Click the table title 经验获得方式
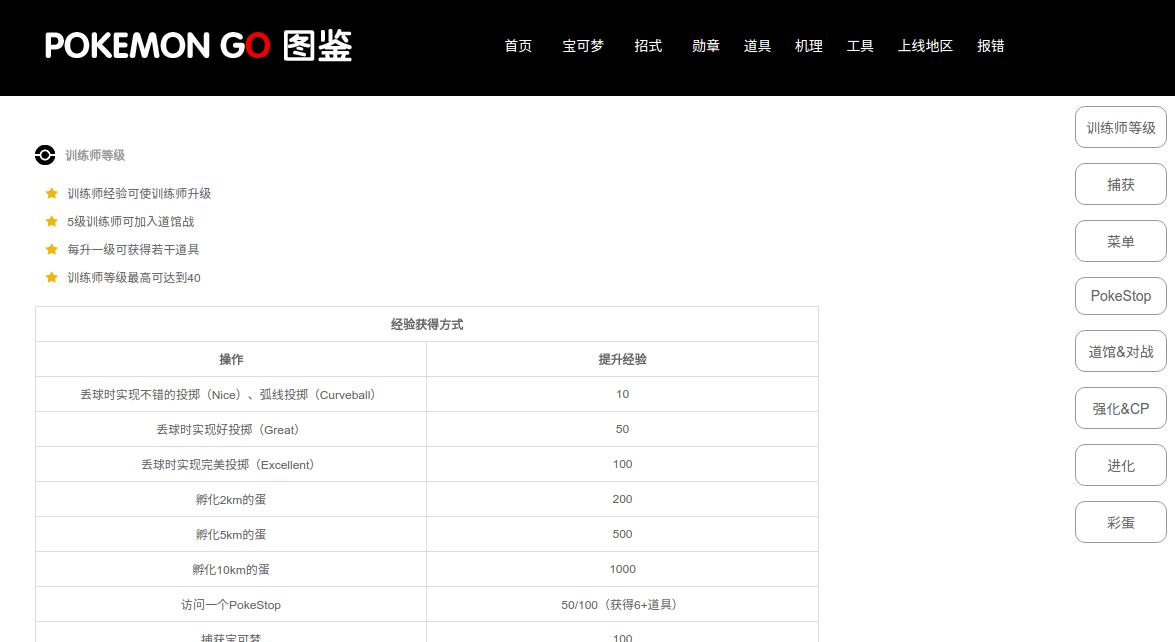The width and height of the screenshot is (1175, 642). pyautogui.click(x=427, y=324)
